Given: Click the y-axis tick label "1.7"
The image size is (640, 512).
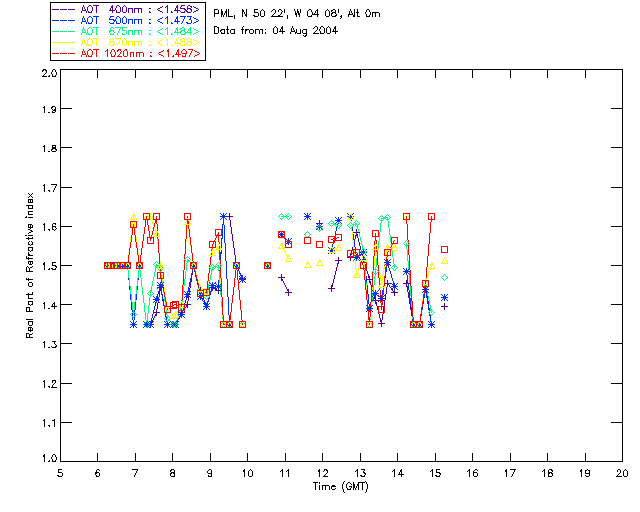Looking at the screenshot, I should pyautogui.click(x=49, y=188).
